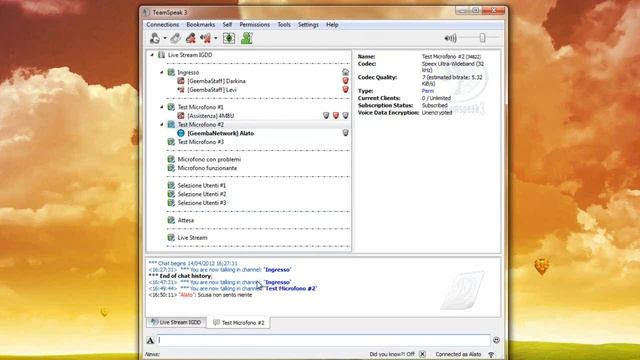Image resolution: width=640 pixels, height=360 pixels.
Task: Open the emoticon smiley picker
Action: tap(496, 340)
